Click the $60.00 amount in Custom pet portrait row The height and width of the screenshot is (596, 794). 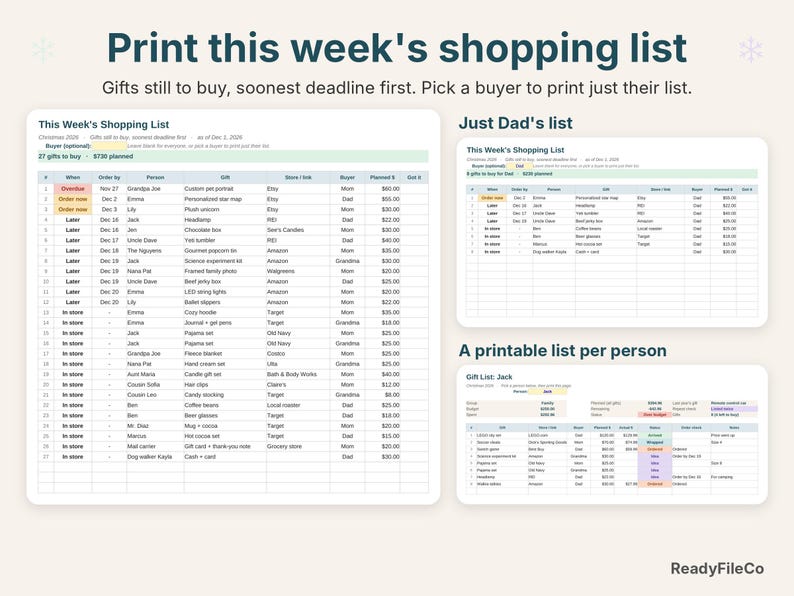coord(382,189)
